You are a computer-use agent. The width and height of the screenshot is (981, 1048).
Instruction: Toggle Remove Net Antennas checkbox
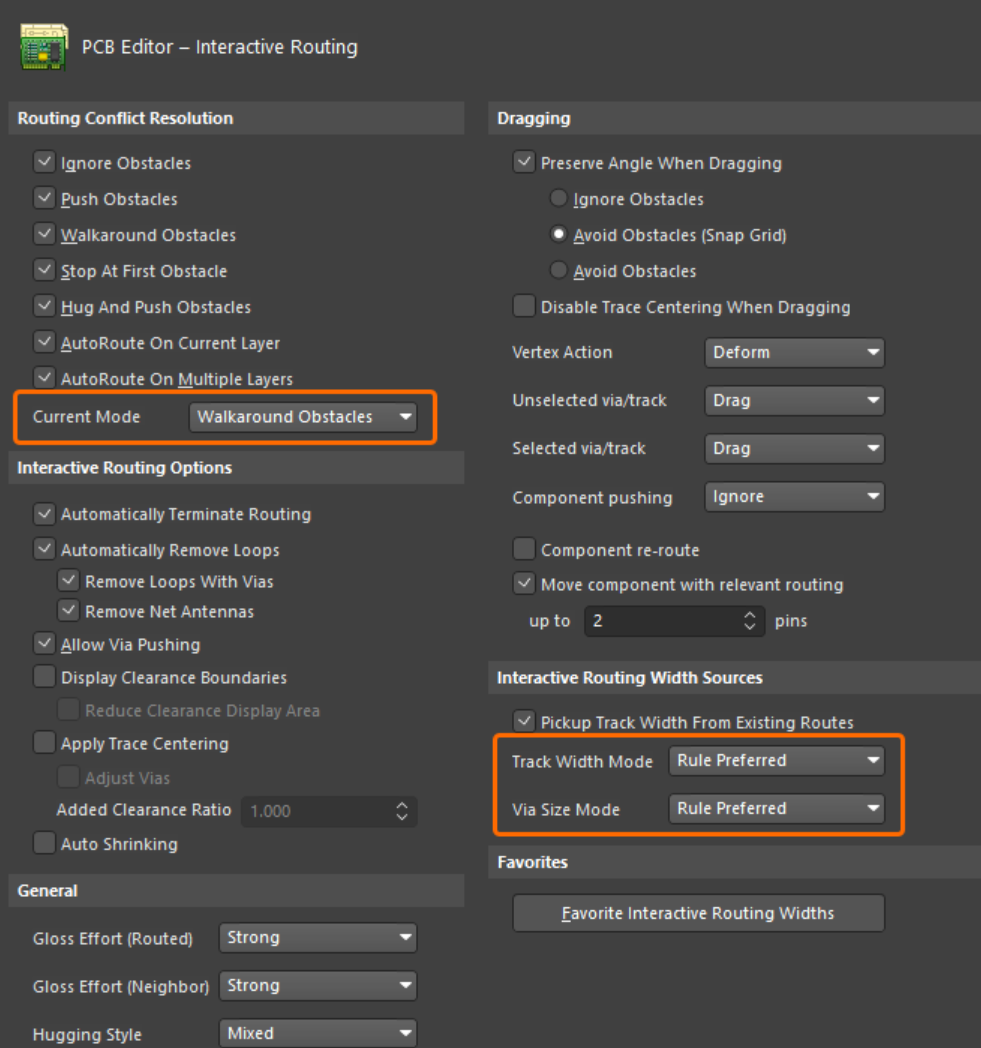coord(69,611)
